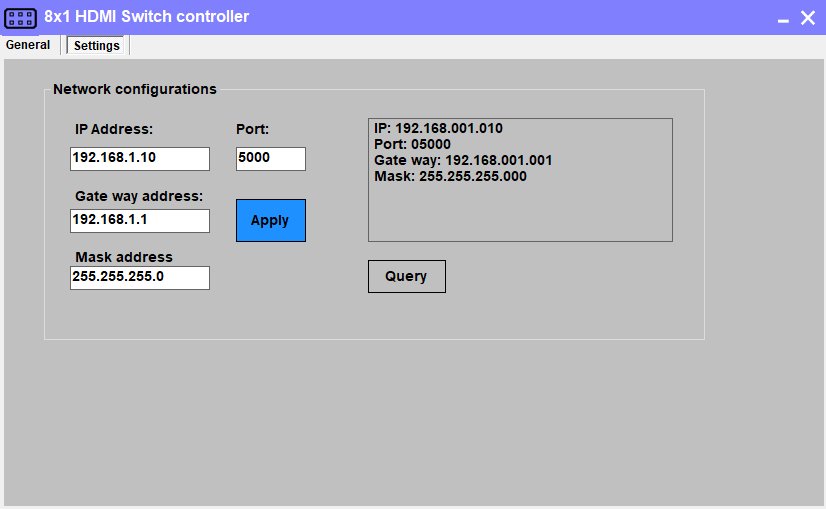
Task: Select the Port 05000 result line
Action: (412, 144)
